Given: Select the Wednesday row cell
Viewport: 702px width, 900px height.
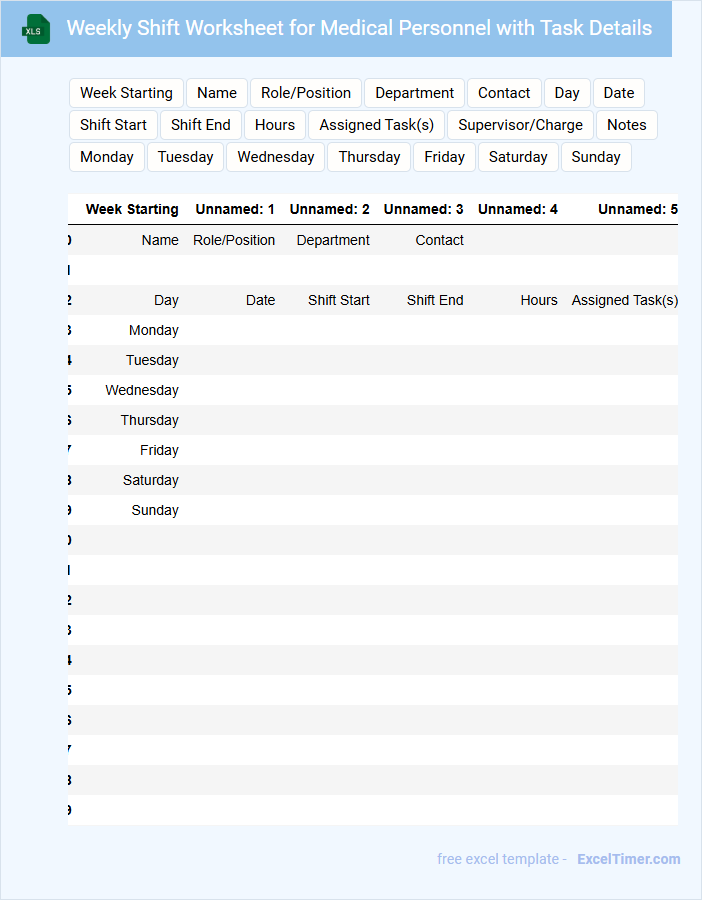Looking at the screenshot, I should 142,390.
